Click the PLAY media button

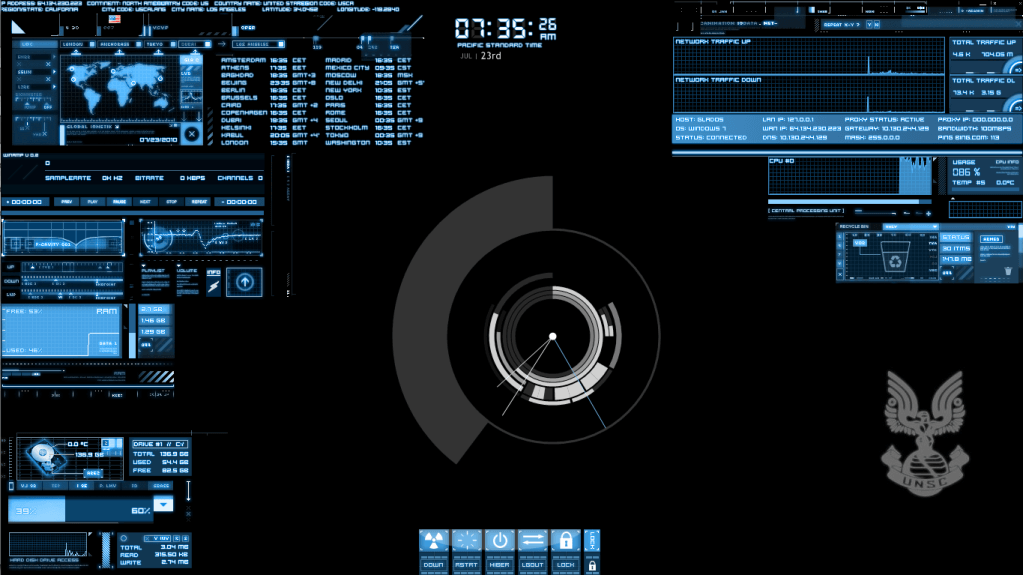click(x=93, y=202)
